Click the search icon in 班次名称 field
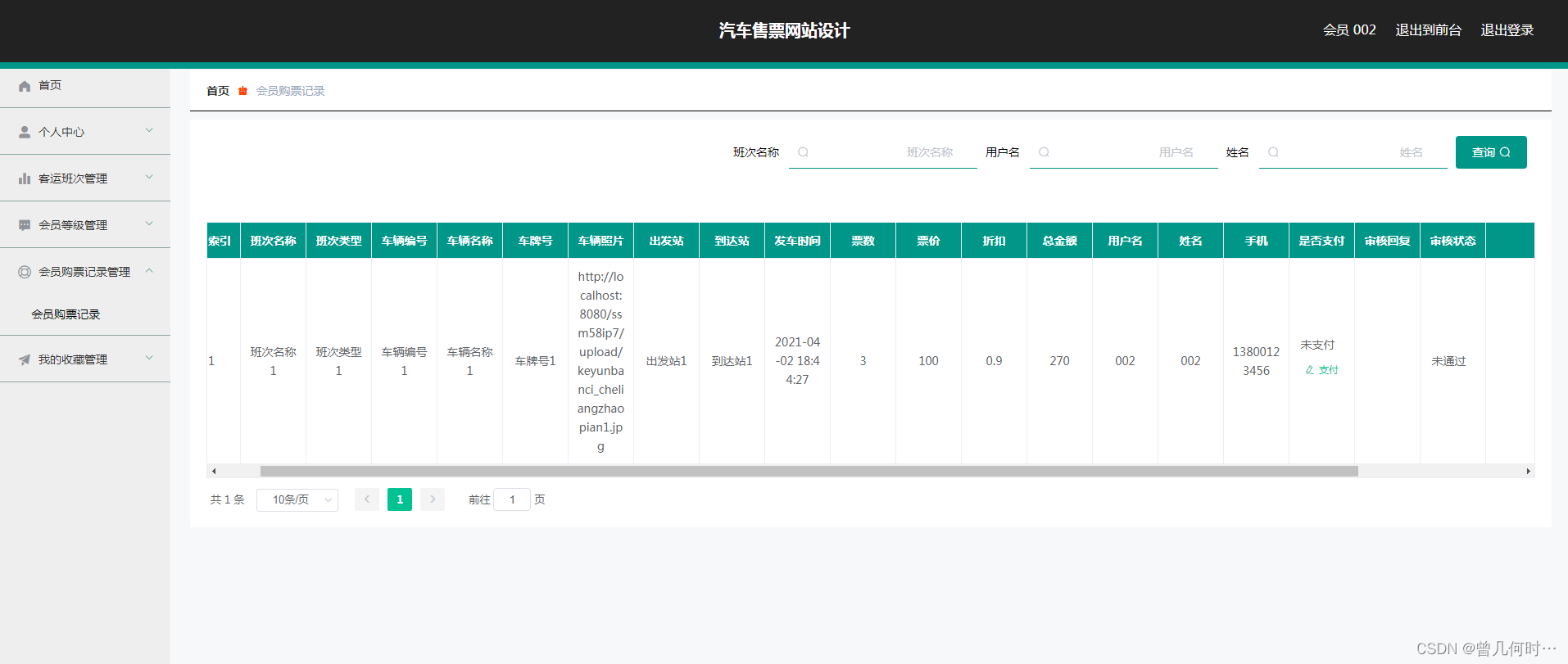 click(803, 152)
